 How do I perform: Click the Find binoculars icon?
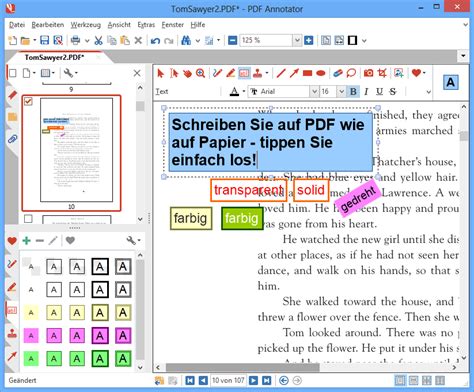point(186,41)
